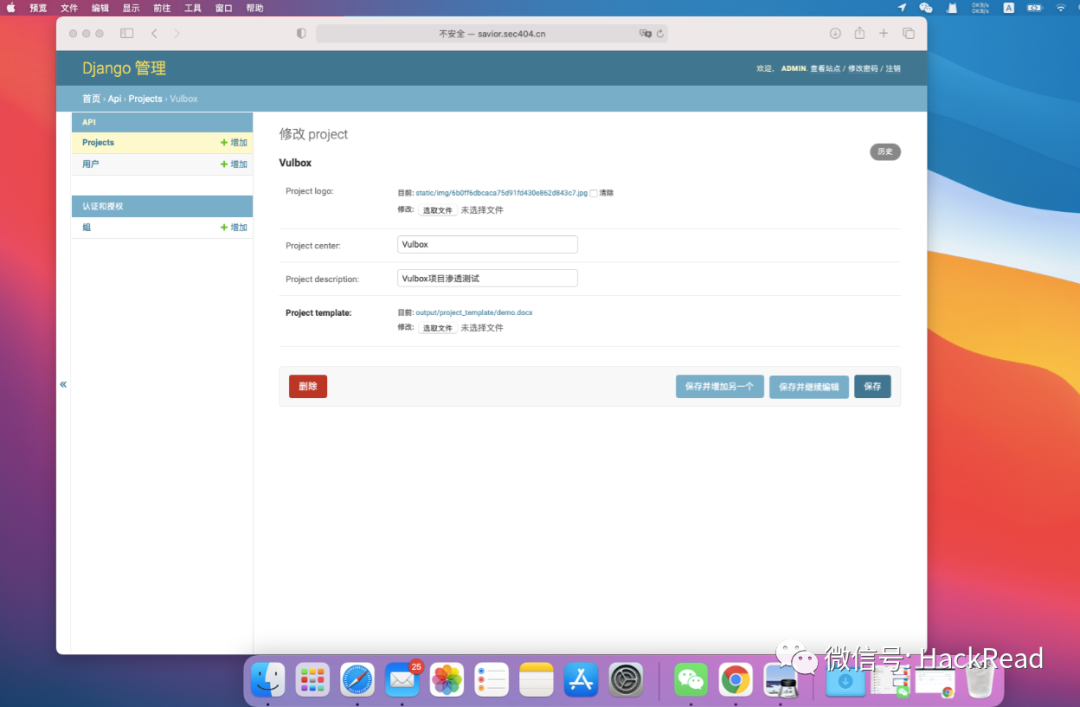Open the Safari downloads icon
Image resolution: width=1080 pixels, height=707 pixels.
pos(835,33)
